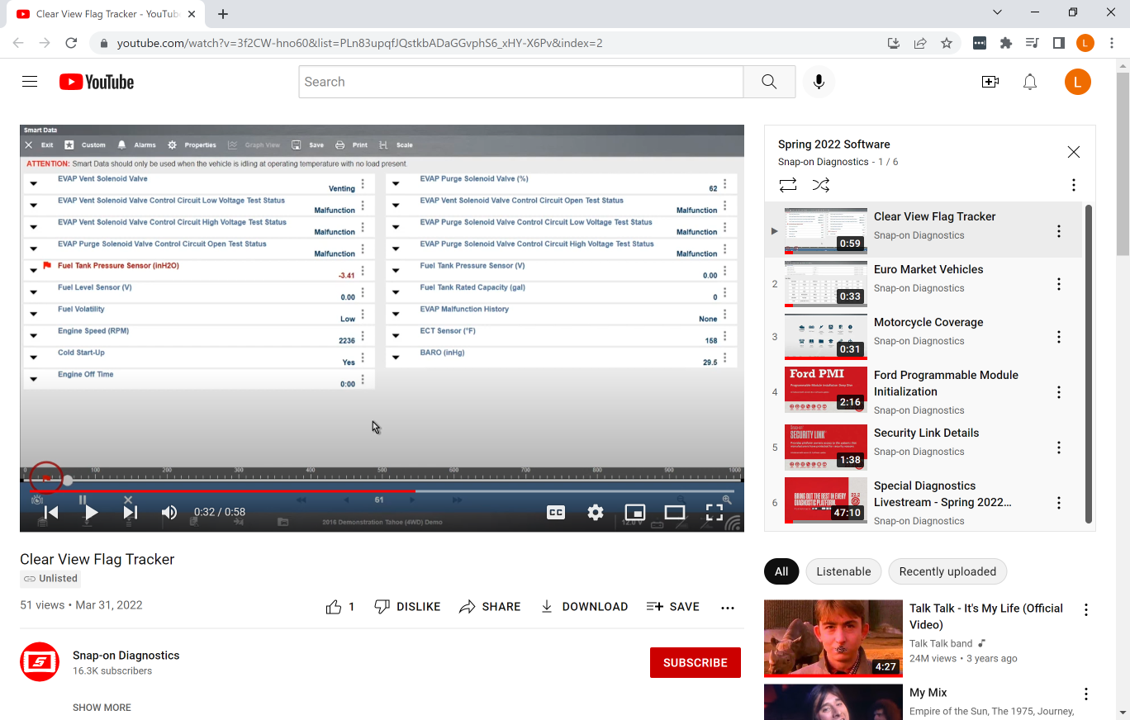This screenshot has height=720, width=1130.
Task: Toggle playlist loop
Action: [788, 185]
